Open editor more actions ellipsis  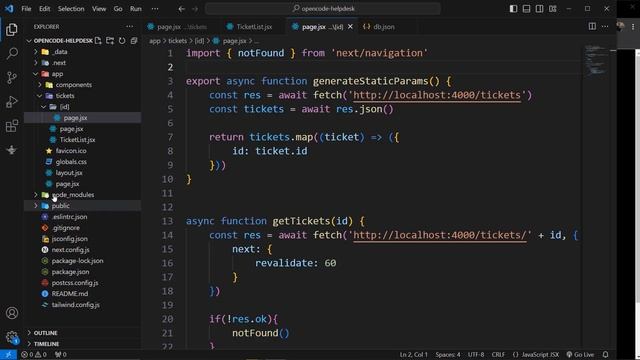605,27
